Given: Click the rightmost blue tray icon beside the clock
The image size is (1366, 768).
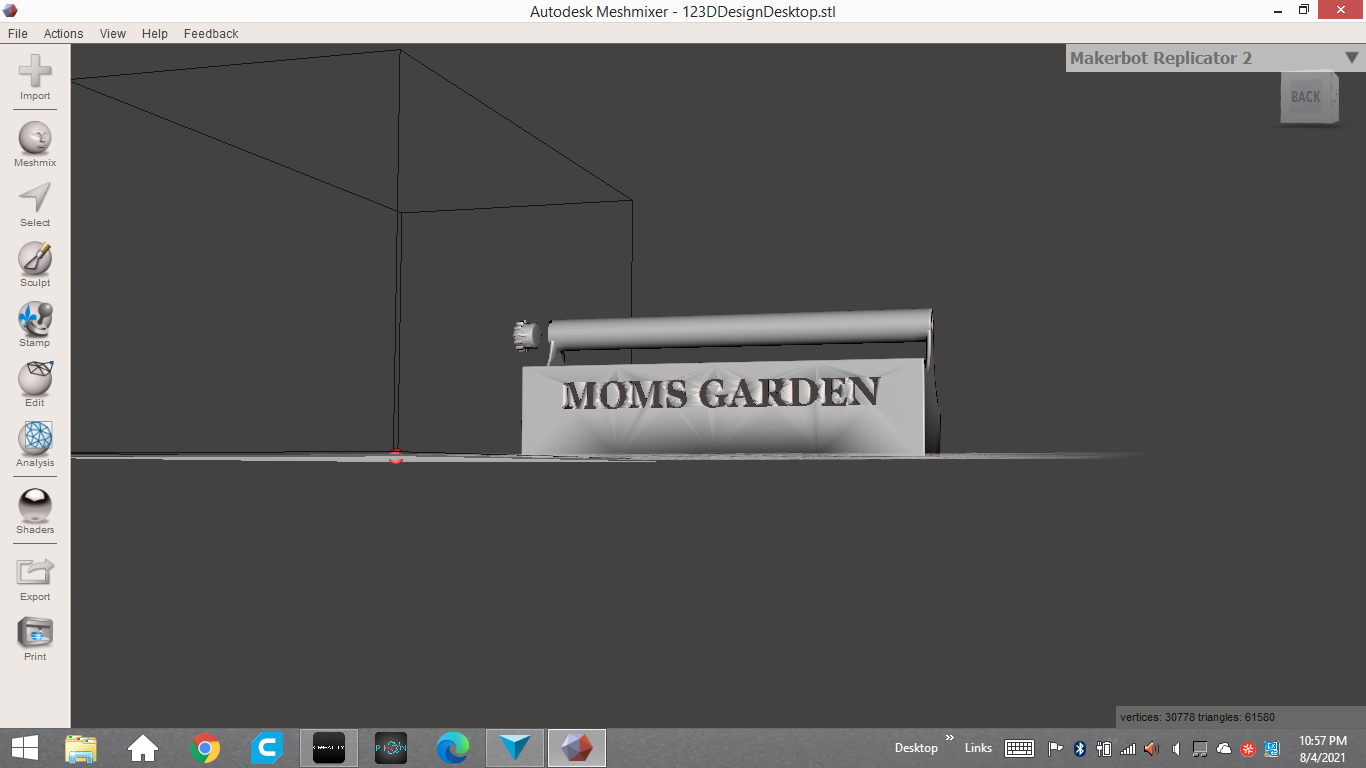Looking at the screenshot, I should (x=1272, y=748).
